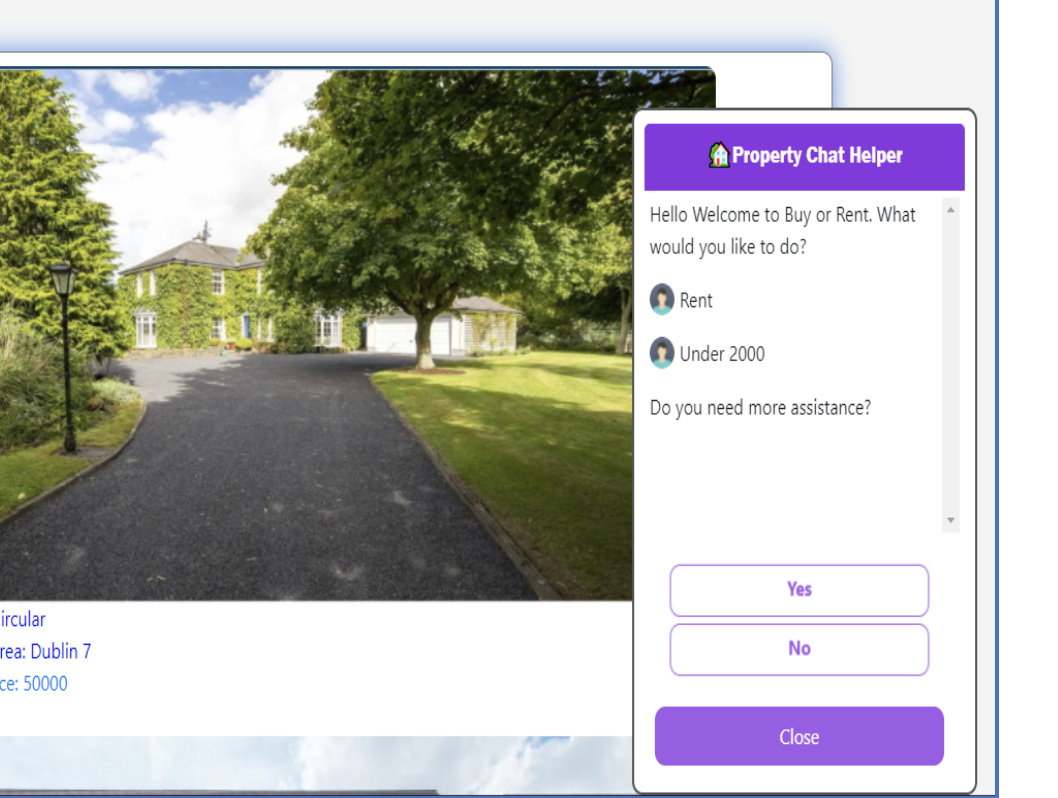Open the next property image below
1058x798 pixels.
(x=316, y=766)
